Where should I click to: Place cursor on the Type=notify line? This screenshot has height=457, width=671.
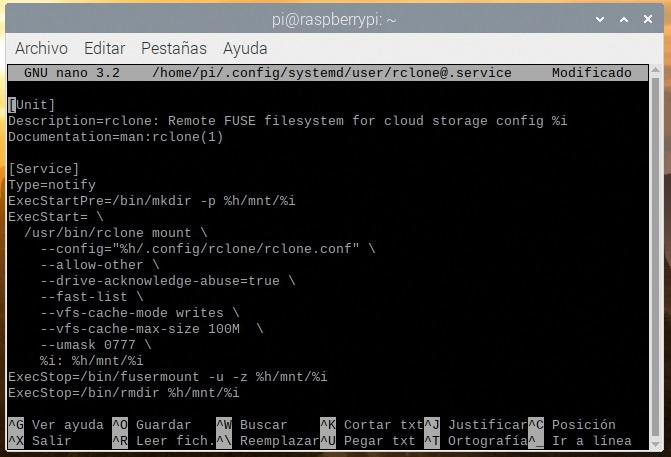point(52,185)
